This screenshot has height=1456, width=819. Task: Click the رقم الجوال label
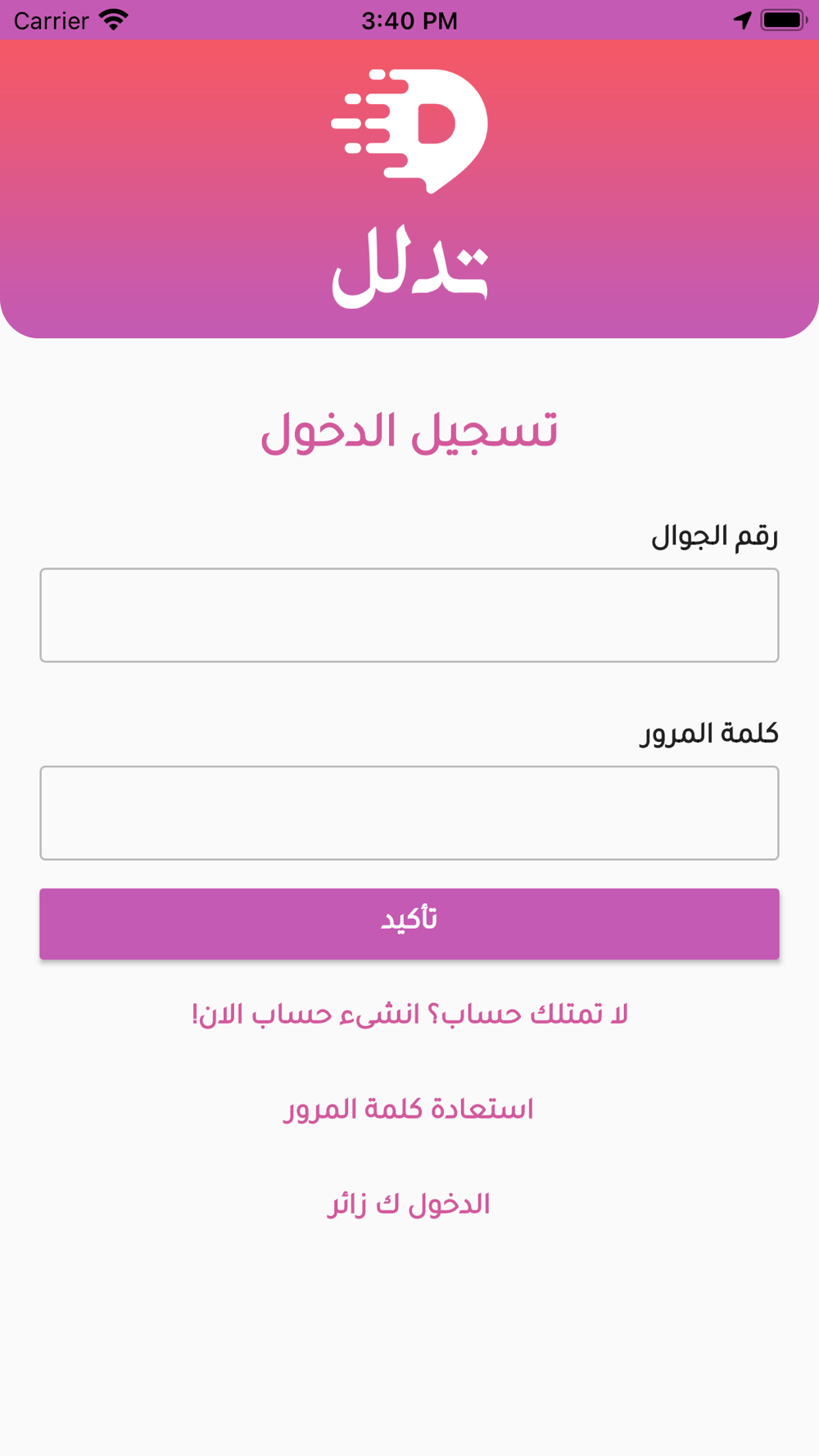coord(714,536)
